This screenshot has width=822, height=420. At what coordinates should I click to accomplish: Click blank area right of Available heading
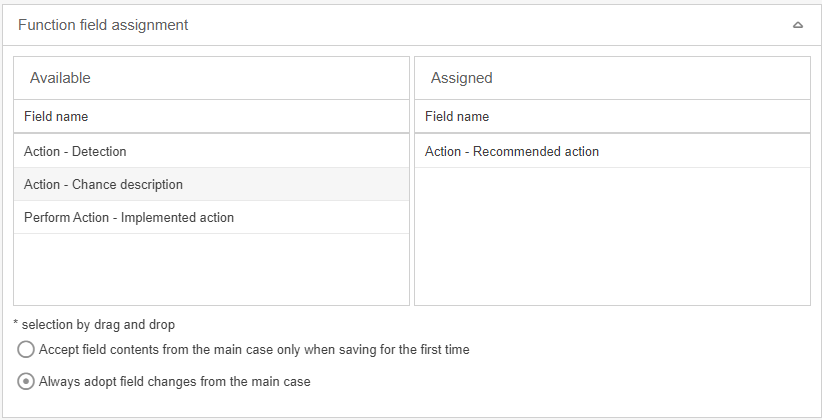(250, 78)
